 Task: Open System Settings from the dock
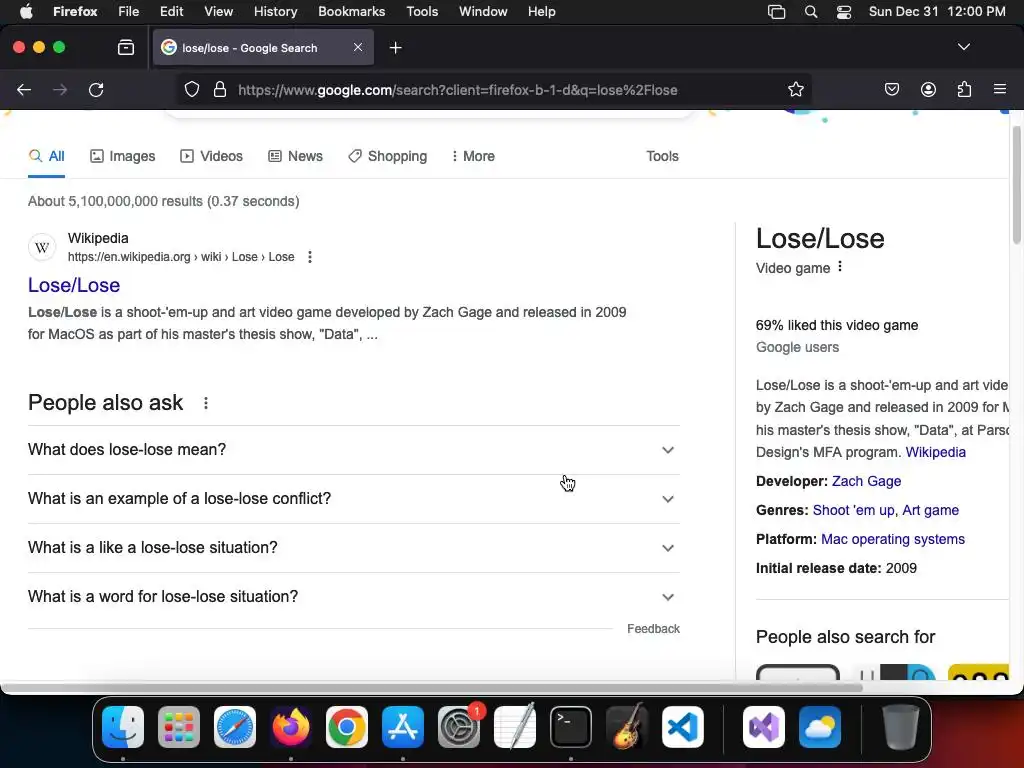[x=459, y=726]
